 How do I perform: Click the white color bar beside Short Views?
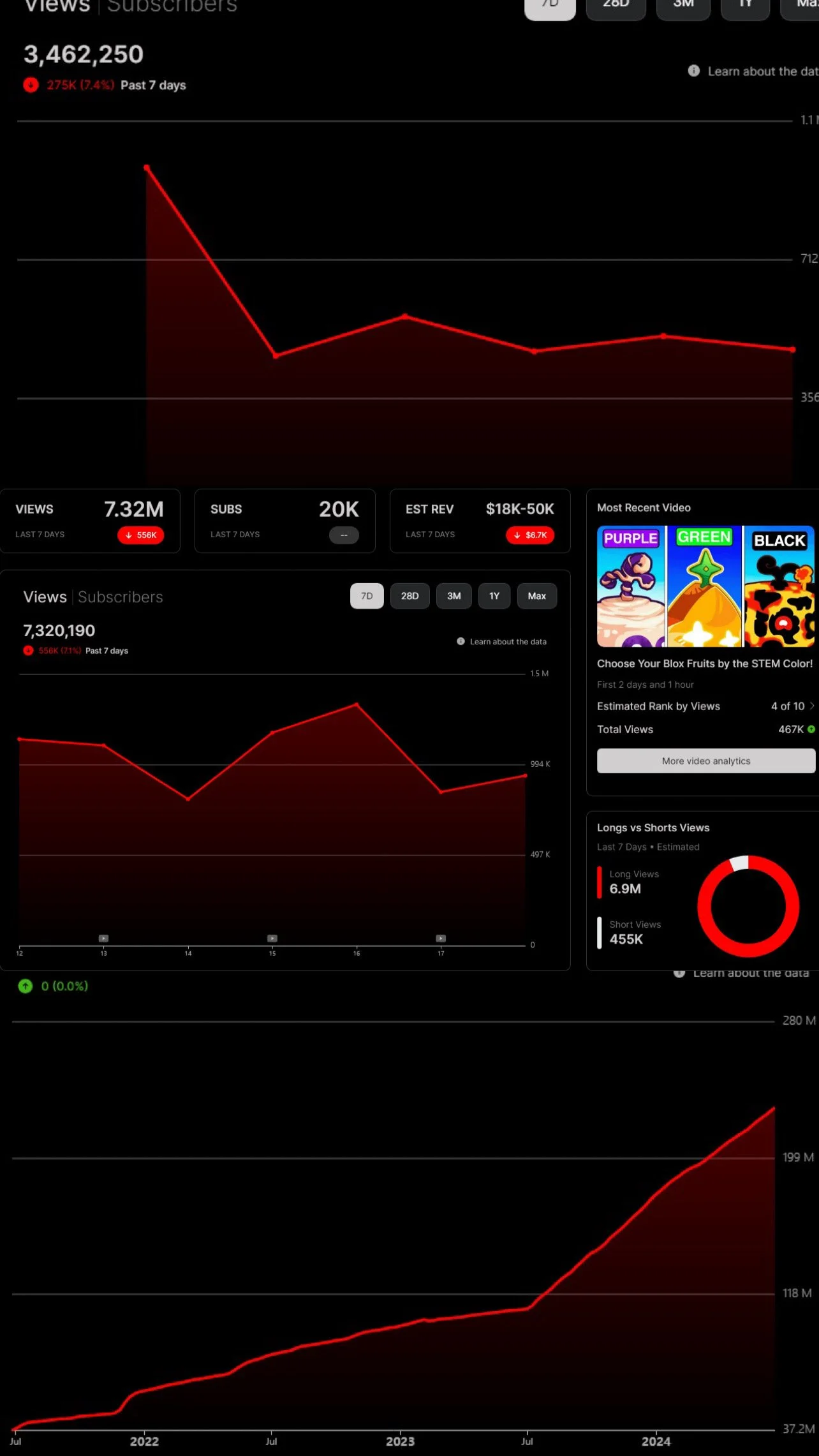click(600, 933)
